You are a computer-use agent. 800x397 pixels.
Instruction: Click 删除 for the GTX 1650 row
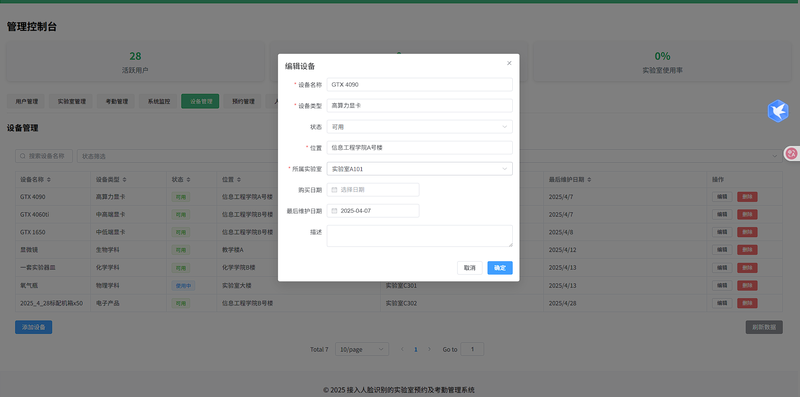click(x=747, y=232)
